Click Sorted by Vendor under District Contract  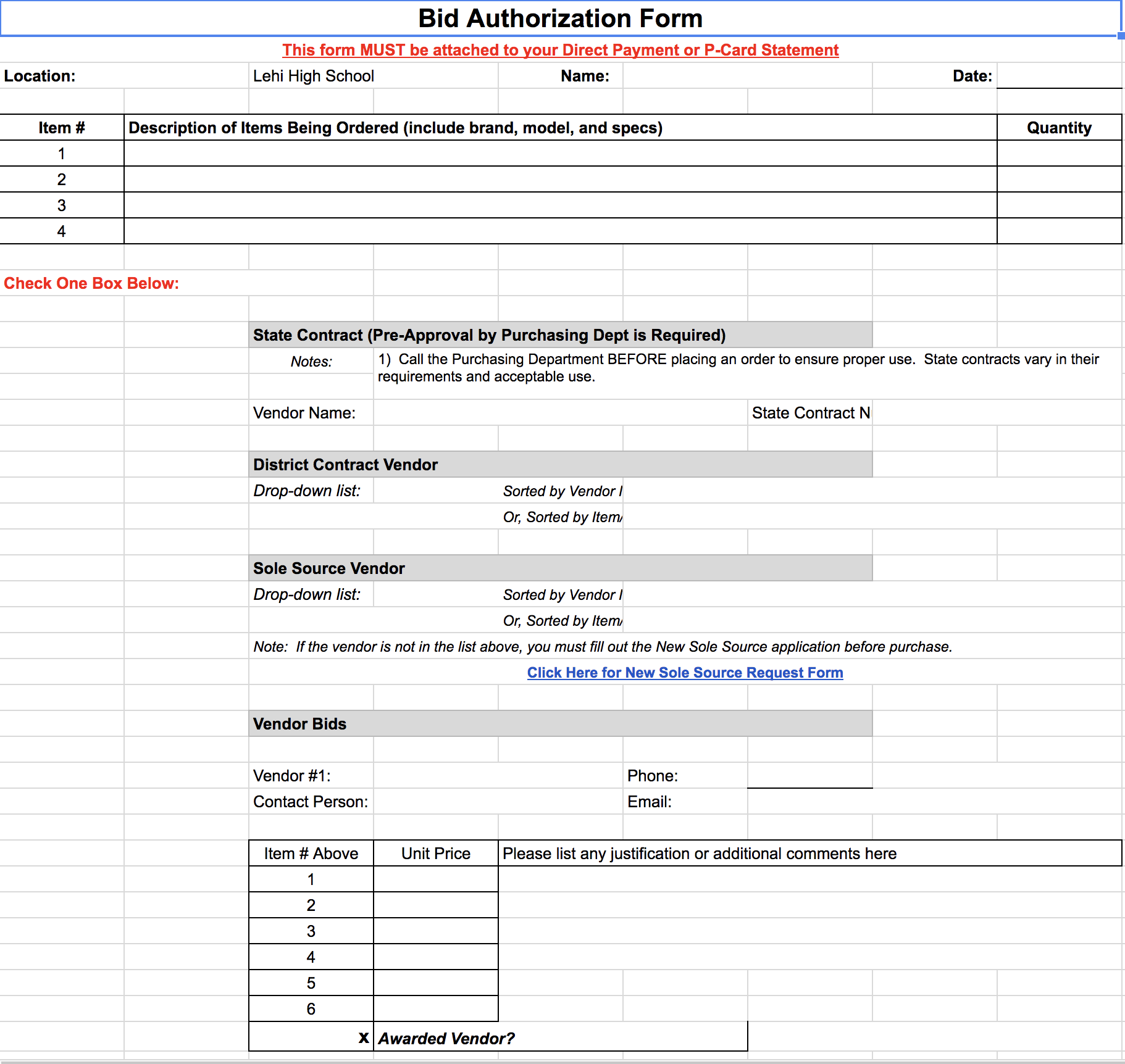[x=562, y=491]
